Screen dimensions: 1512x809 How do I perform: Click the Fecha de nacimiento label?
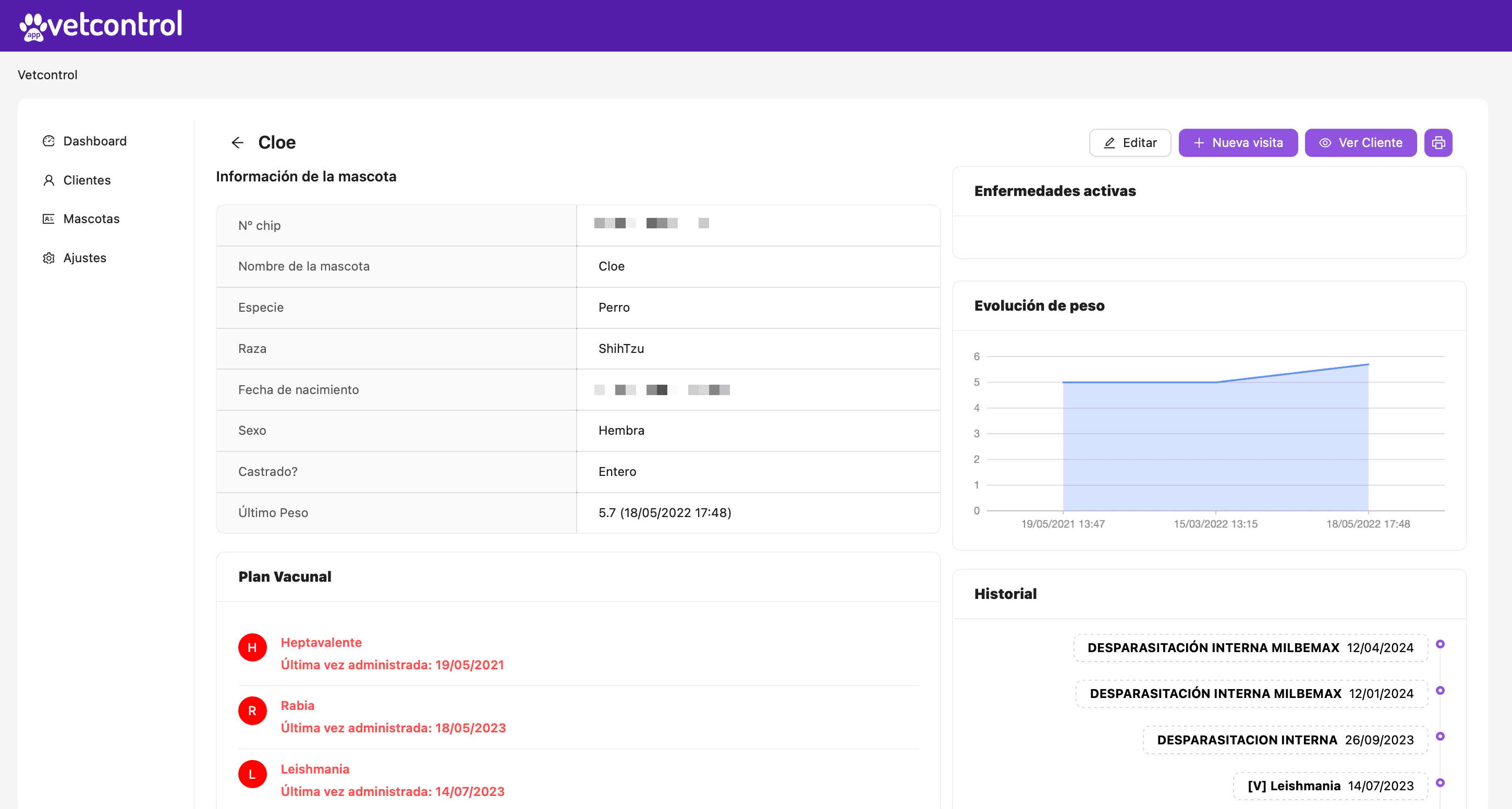298,389
